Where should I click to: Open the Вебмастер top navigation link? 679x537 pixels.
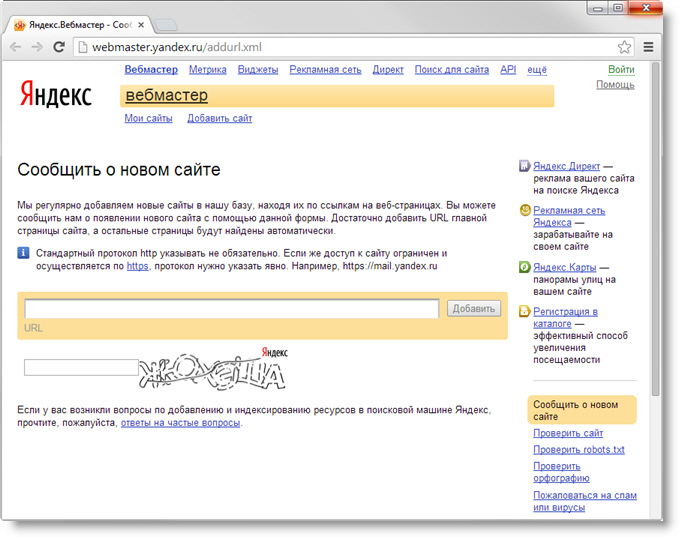151,70
